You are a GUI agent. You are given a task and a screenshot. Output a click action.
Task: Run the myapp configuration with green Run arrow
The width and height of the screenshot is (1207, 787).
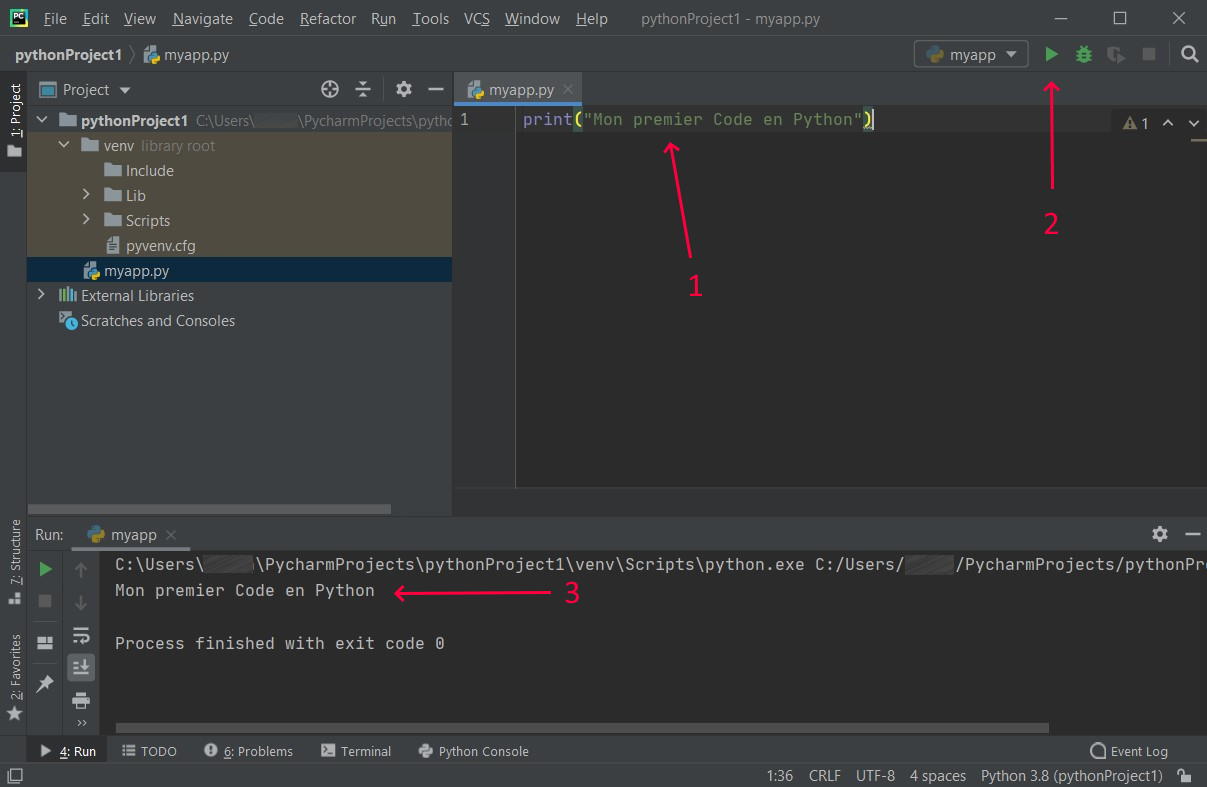click(x=1051, y=54)
